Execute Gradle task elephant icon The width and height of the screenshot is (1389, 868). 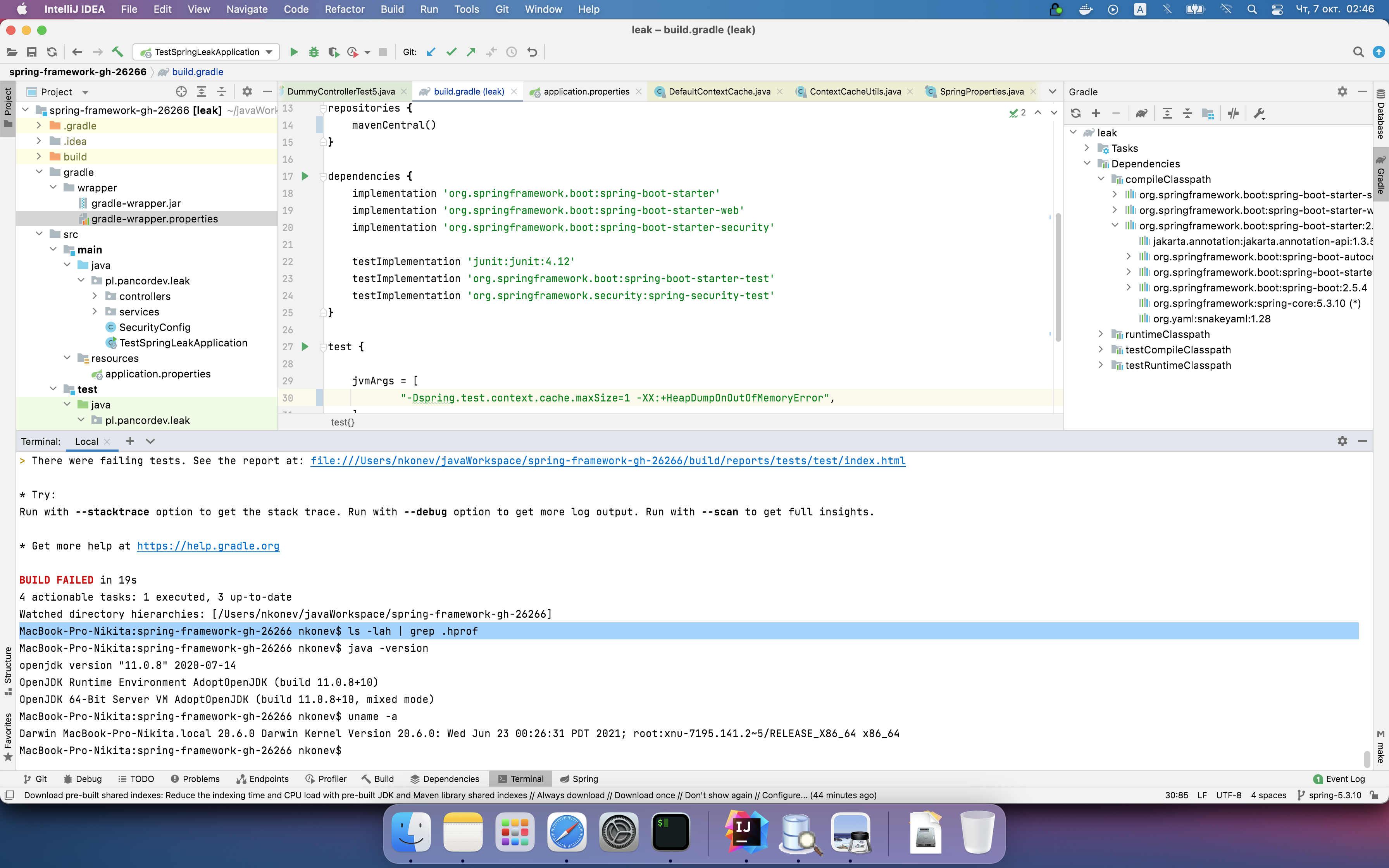click(1142, 114)
